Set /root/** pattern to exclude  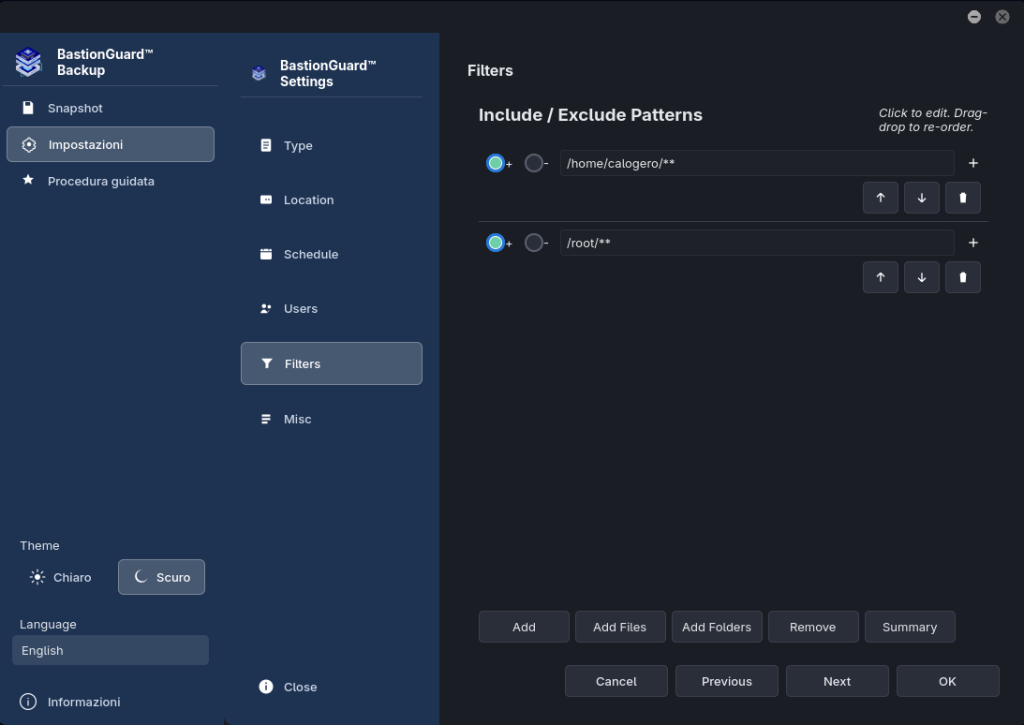point(534,243)
